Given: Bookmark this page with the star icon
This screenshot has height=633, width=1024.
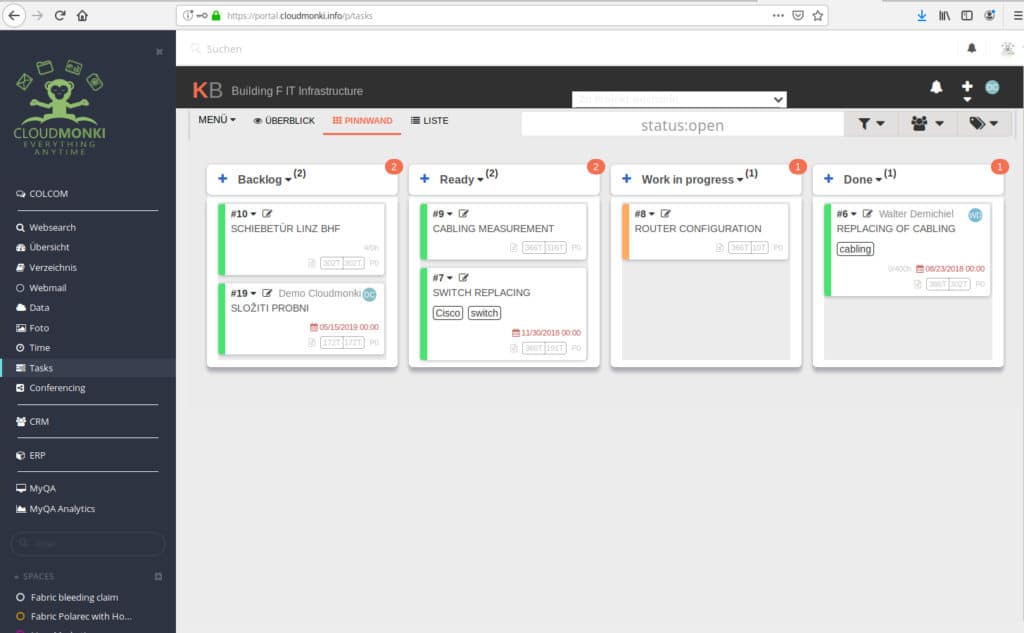Looking at the screenshot, I should [x=818, y=15].
